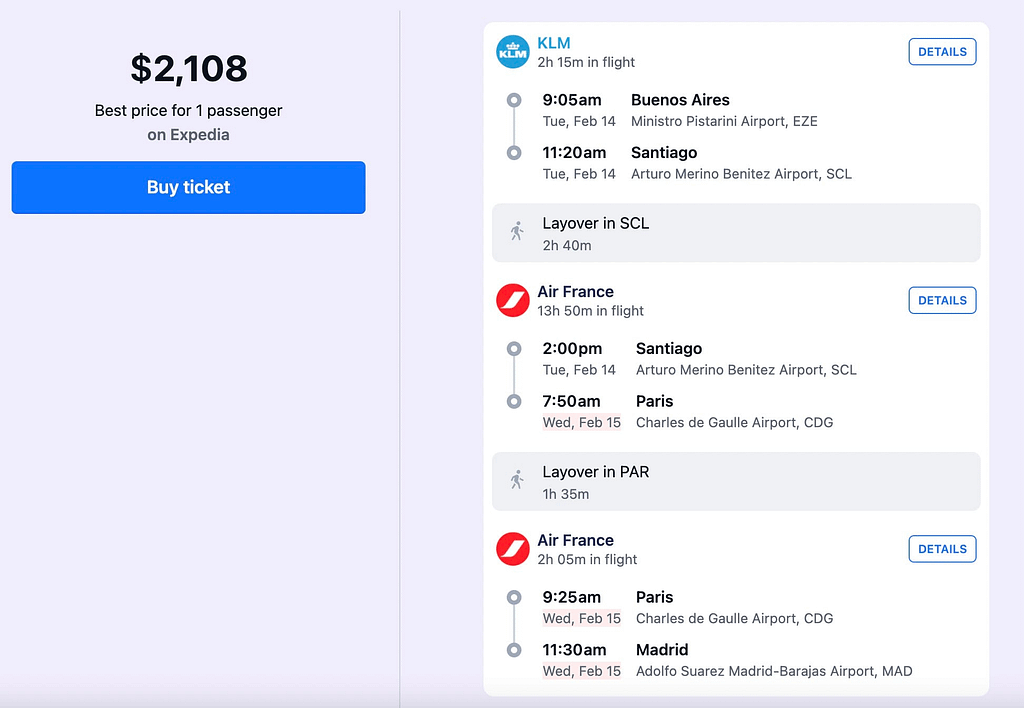The height and width of the screenshot is (708, 1024).
Task: Open DETAILS for the KLM flight
Action: [942, 52]
